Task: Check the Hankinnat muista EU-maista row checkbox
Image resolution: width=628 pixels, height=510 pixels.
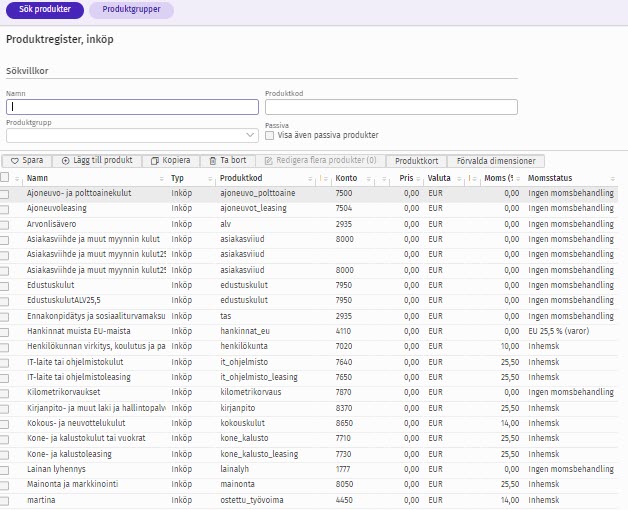Action: (x=4, y=332)
